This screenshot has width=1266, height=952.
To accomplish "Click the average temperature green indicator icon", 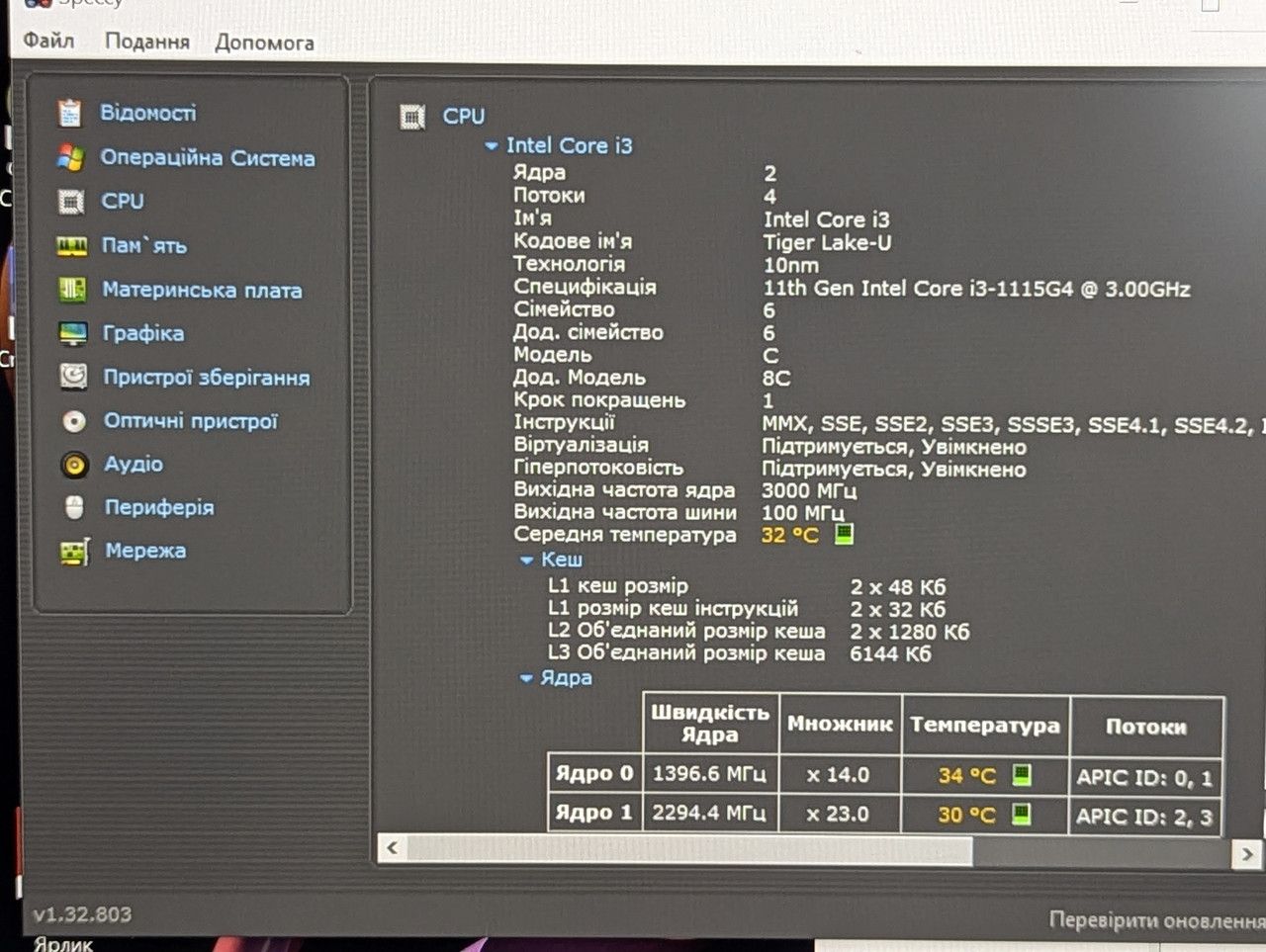I will pyautogui.click(x=844, y=534).
